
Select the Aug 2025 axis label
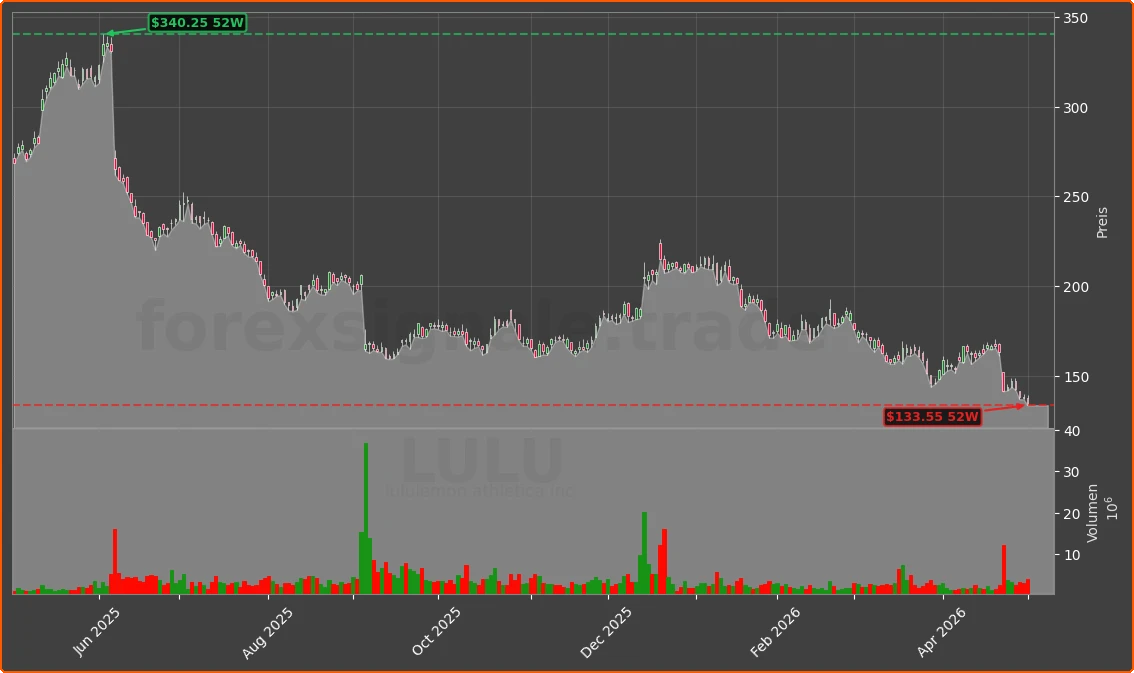point(267,633)
